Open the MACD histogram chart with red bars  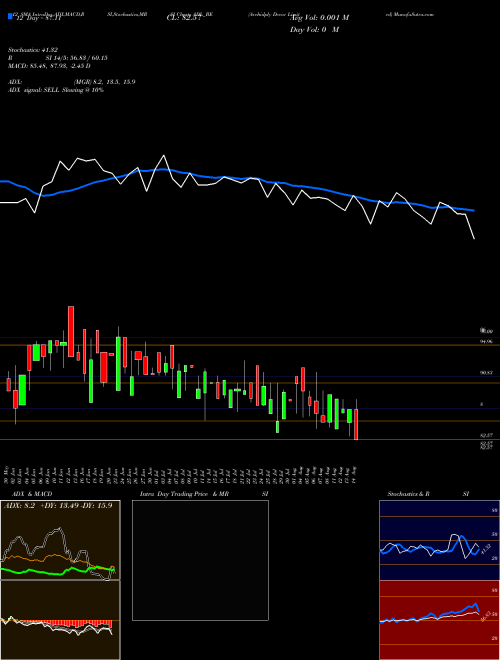(60, 620)
